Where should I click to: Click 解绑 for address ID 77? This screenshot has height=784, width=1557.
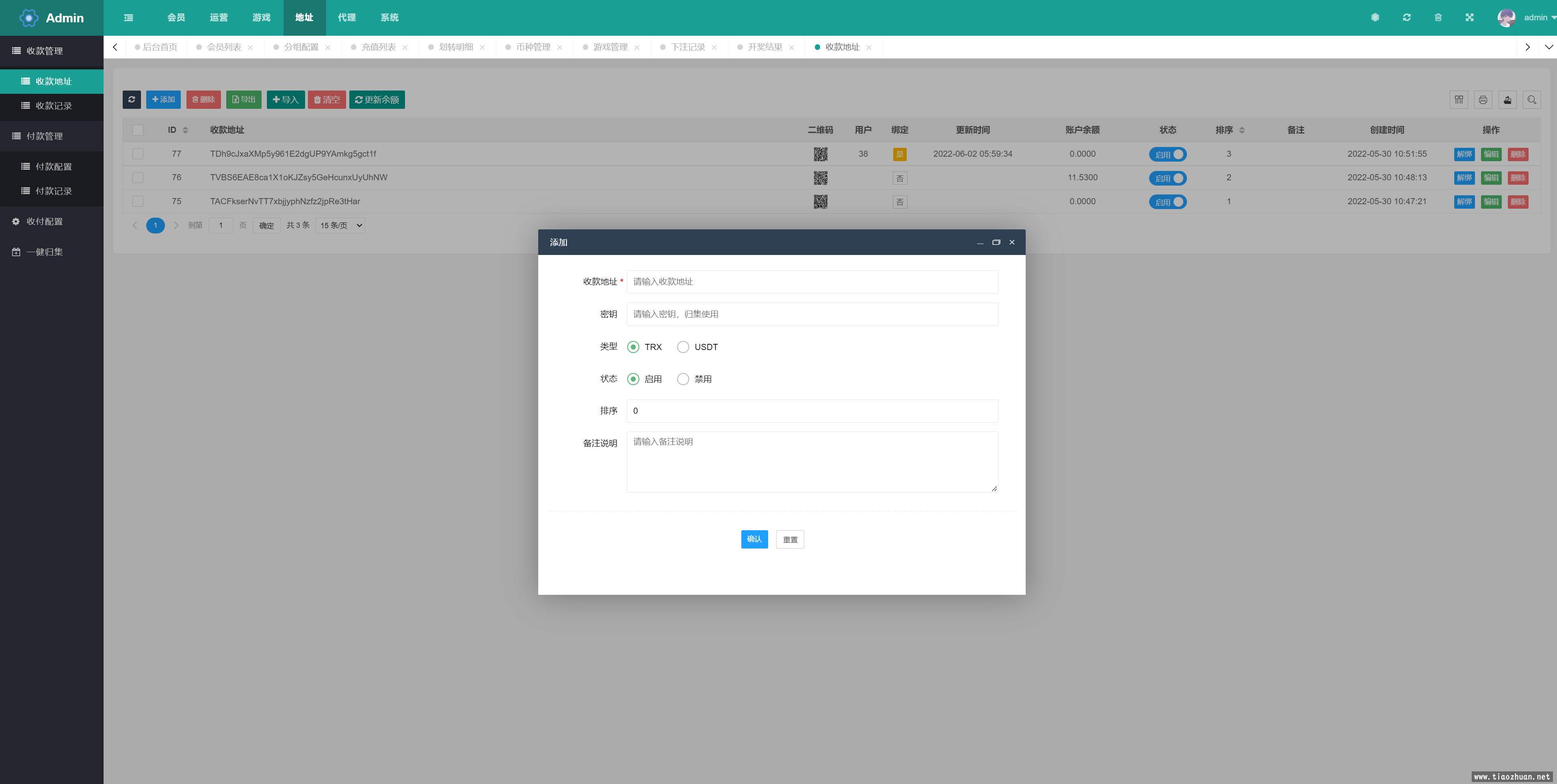tap(1464, 154)
